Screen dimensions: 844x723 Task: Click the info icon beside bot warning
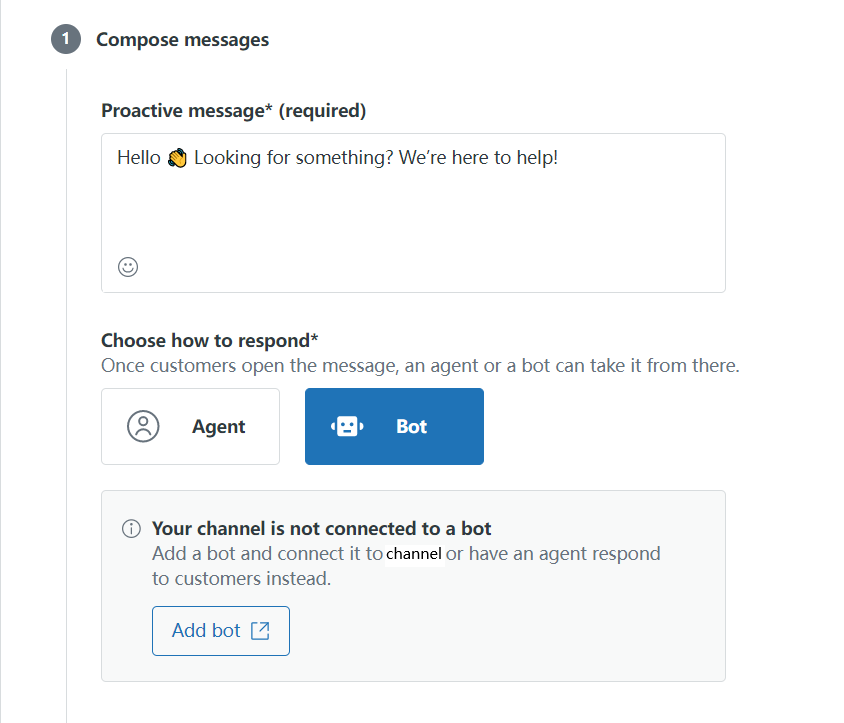tap(131, 528)
